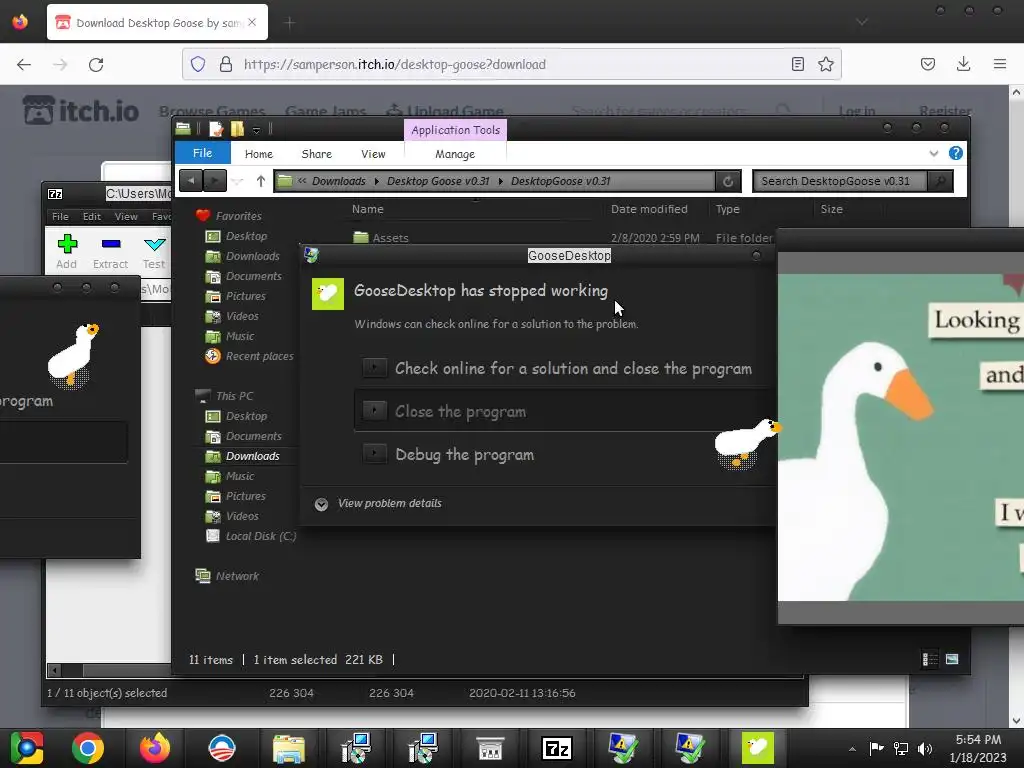Open the itch.io logo home link
The height and width of the screenshot is (768, 1024).
pyautogui.click(x=81, y=110)
